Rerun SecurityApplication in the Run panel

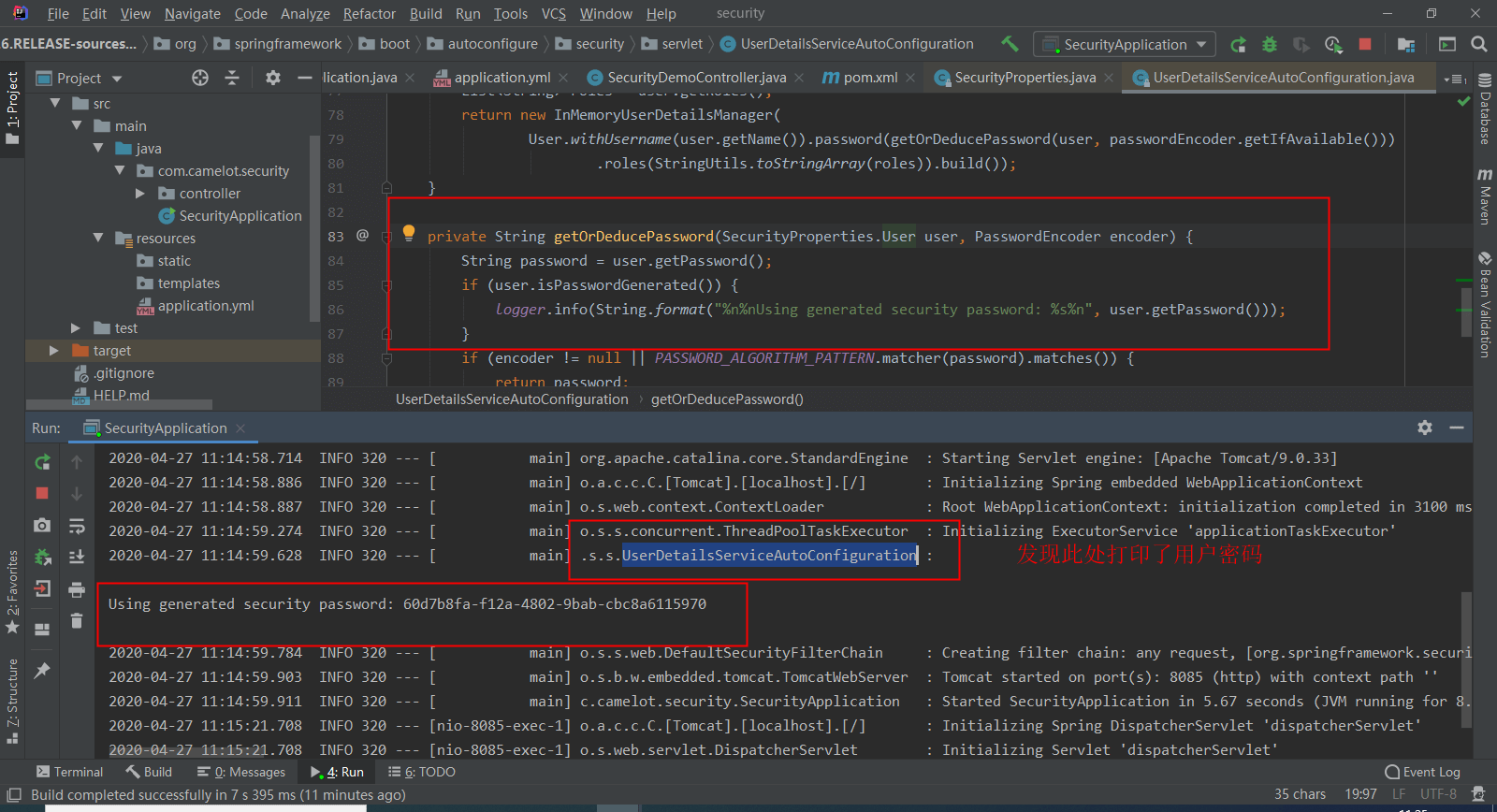[43, 461]
